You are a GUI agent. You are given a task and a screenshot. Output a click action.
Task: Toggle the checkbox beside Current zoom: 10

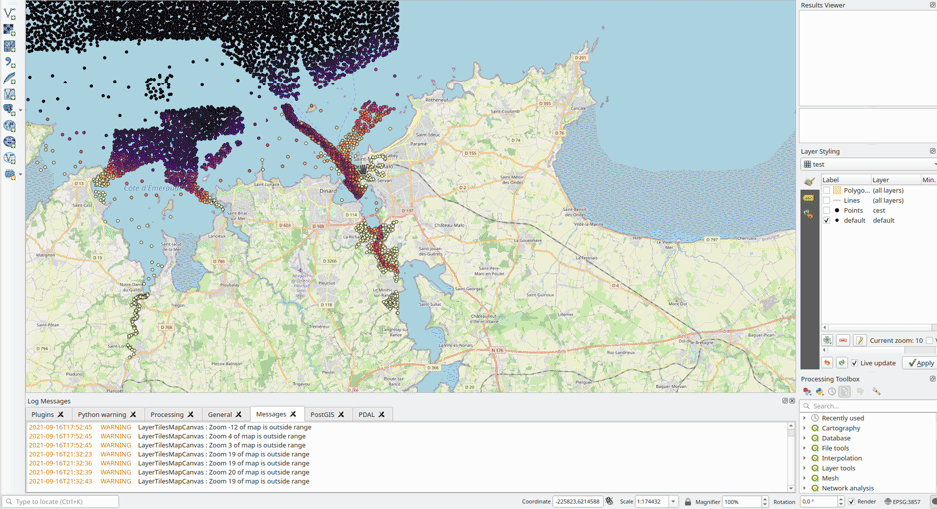[929, 341]
